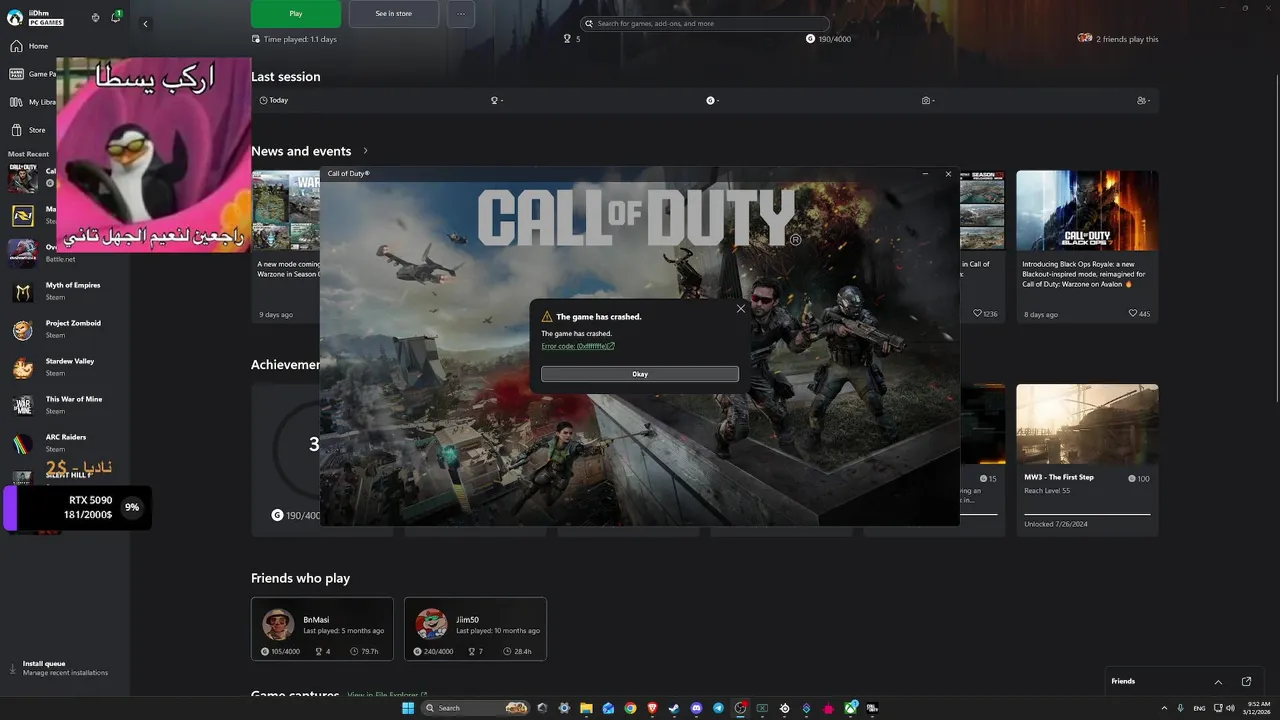Open Call of Duty taskbar icon

pyautogui.click(x=873, y=708)
